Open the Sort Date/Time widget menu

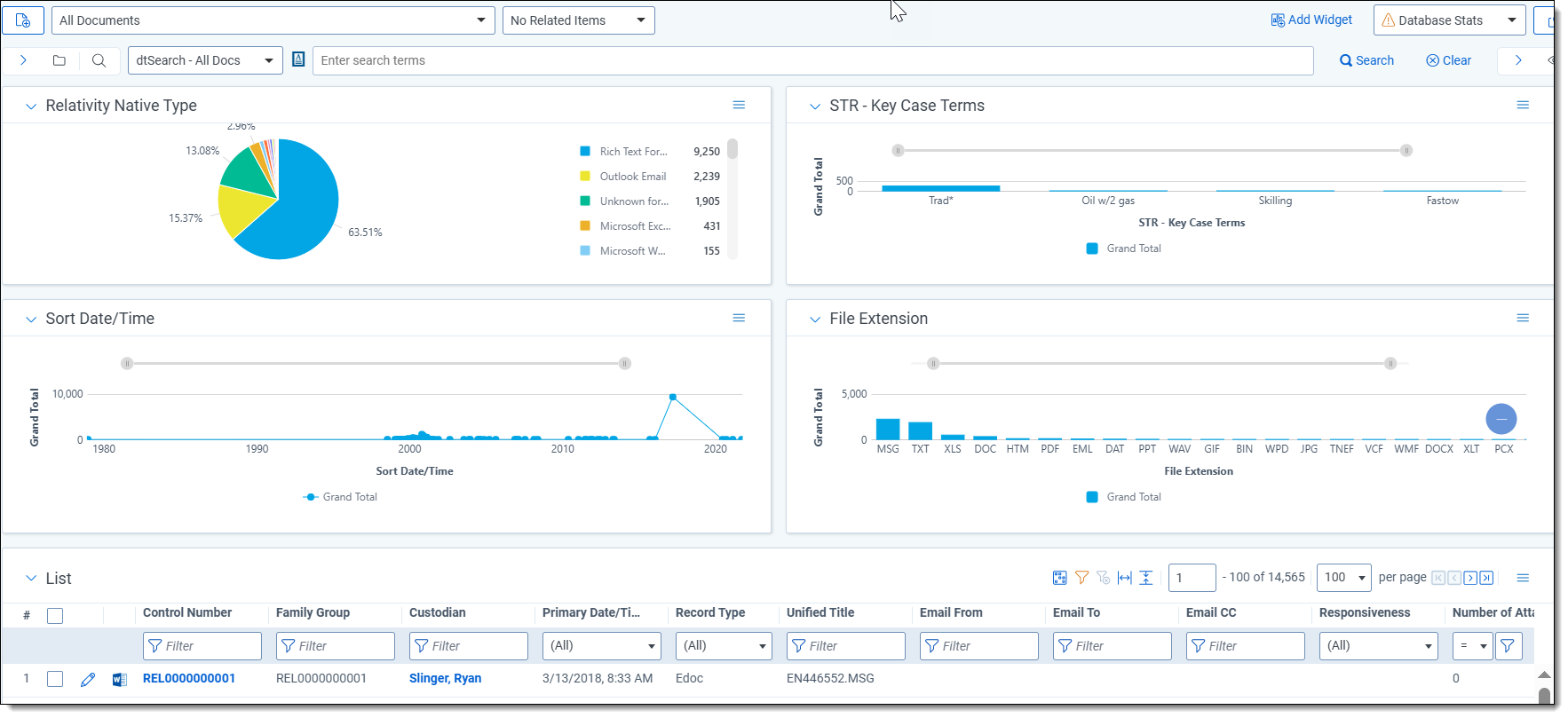pos(738,318)
